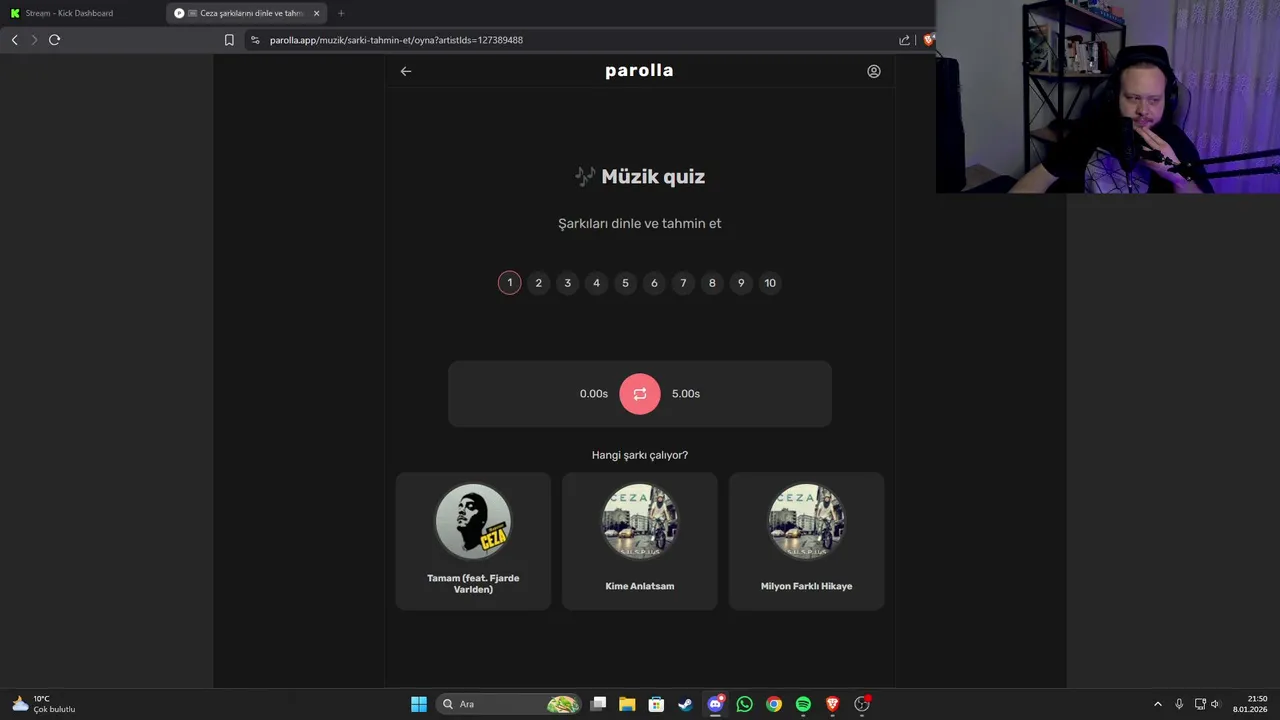Image resolution: width=1280 pixels, height=720 pixels.
Task: Open a new browser tab
Action: pyautogui.click(x=341, y=13)
